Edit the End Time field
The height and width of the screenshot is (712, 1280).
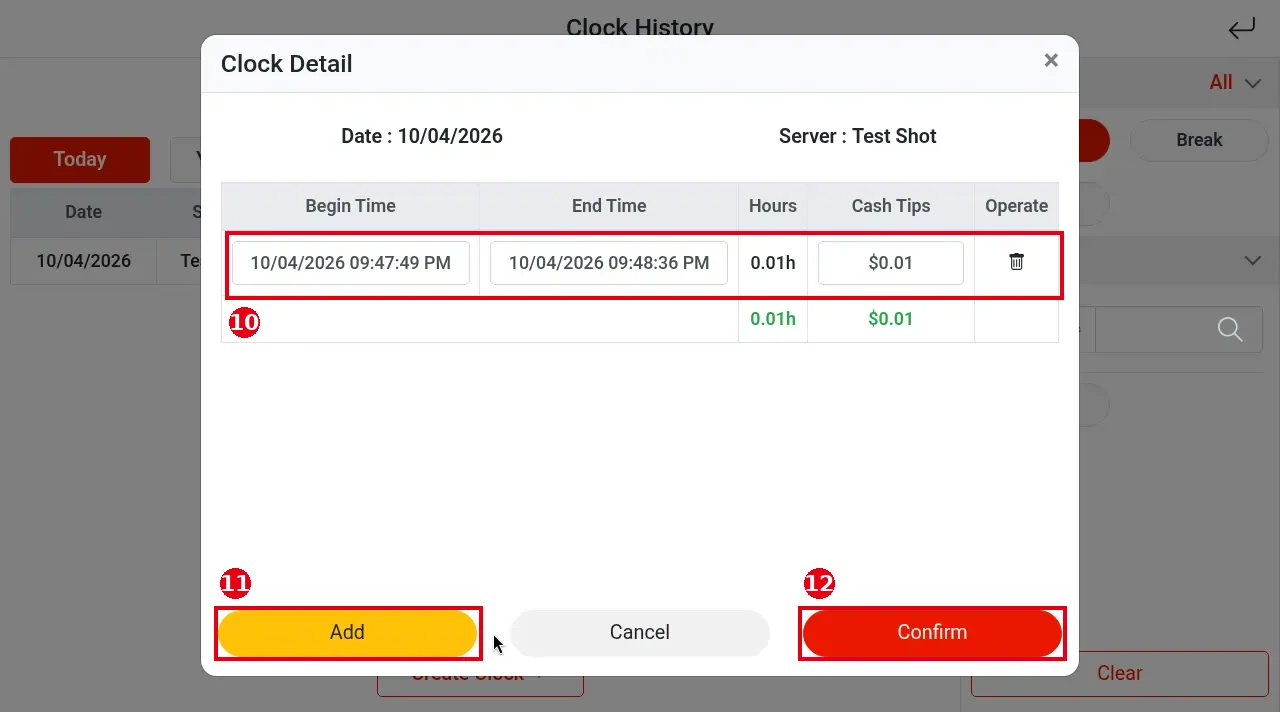click(x=609, y=263)
